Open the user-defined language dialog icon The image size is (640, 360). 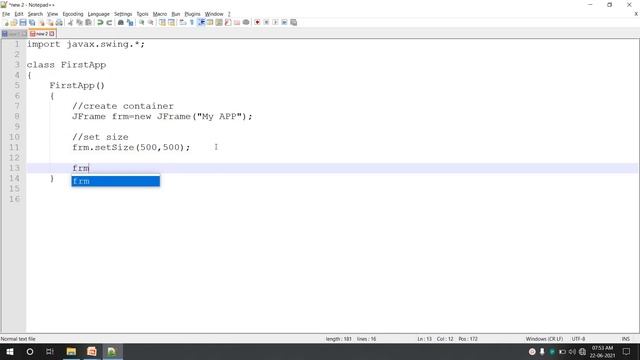[x=210, y=23]
